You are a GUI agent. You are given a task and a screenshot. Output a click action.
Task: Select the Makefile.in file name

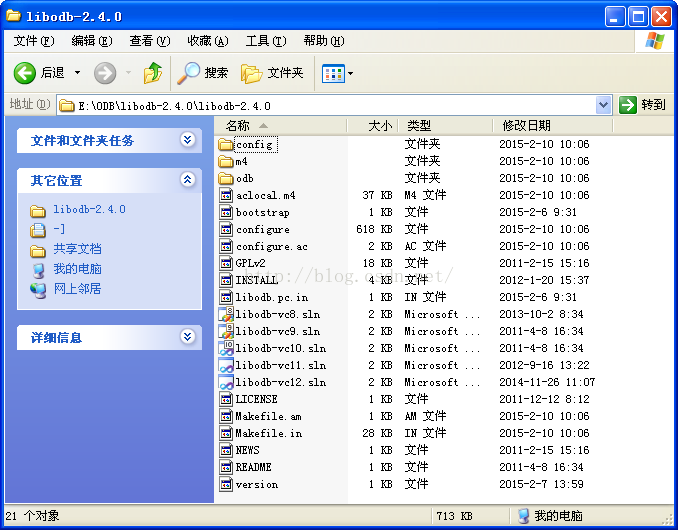coord(269,433)
